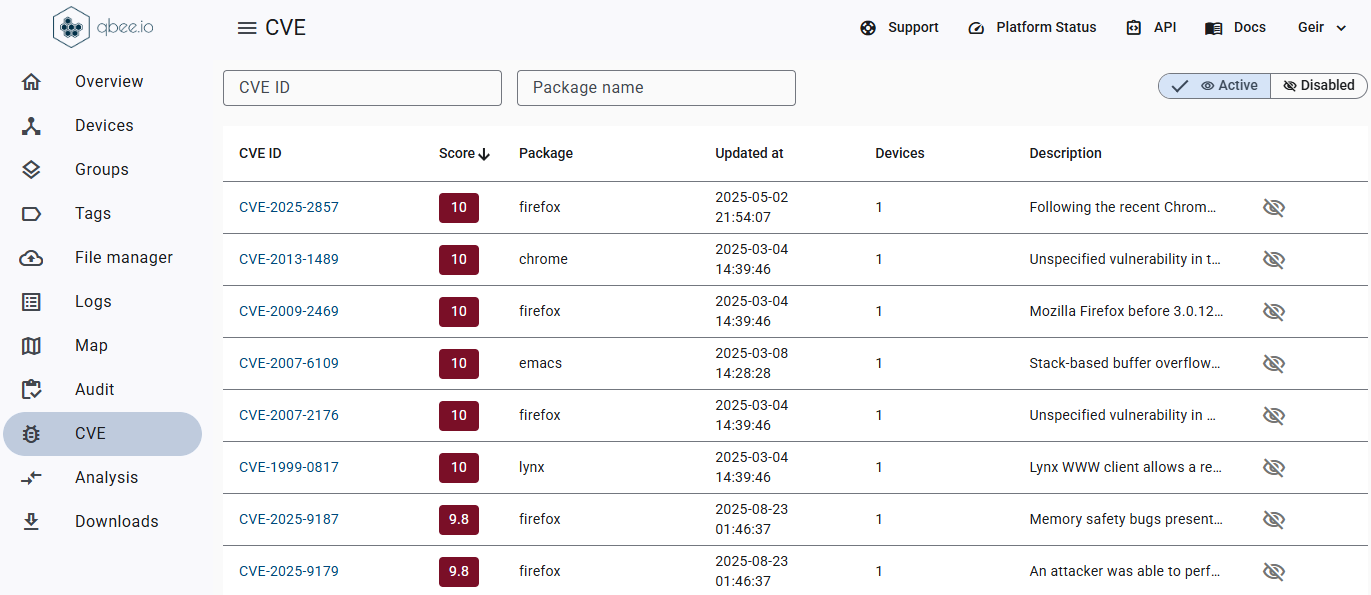Click the Score sort arrow
Viewport: 1371px width, 595px height.
[x=485, y=154]
